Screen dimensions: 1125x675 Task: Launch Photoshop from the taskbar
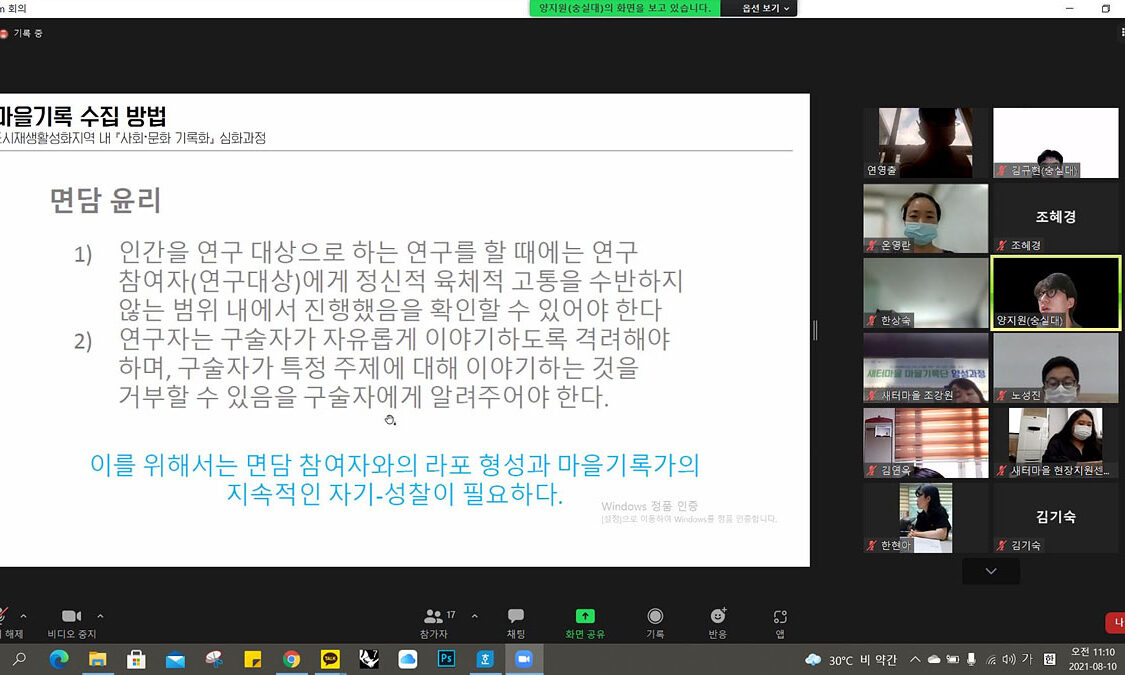click(446, 659)
